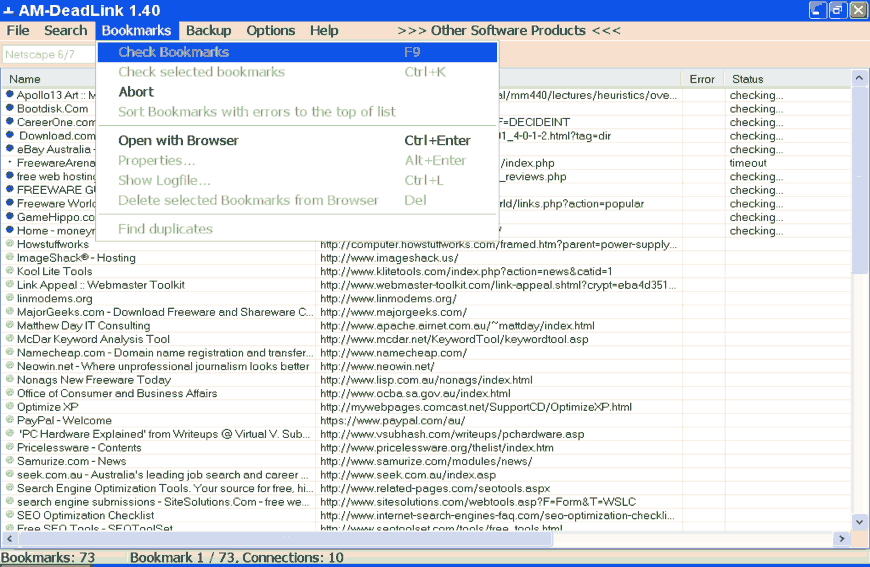Click the icon beside Nonags New Freeware Today
The height and width of the screenshot is (567, 870).
[x=9, y=379]
